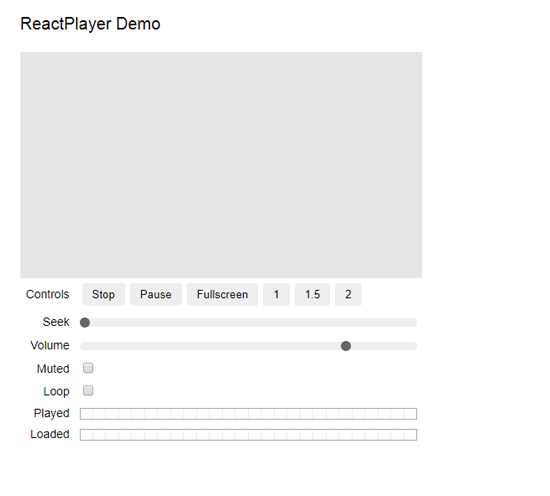
Task: Set playback speed to 1.5
Action: click(x=312, y=294)
